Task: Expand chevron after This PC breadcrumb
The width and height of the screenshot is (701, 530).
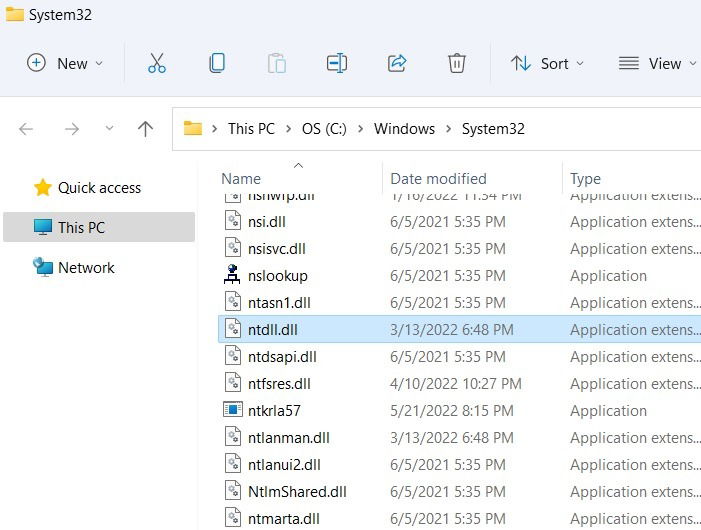Action: click(x=288, y=129)
